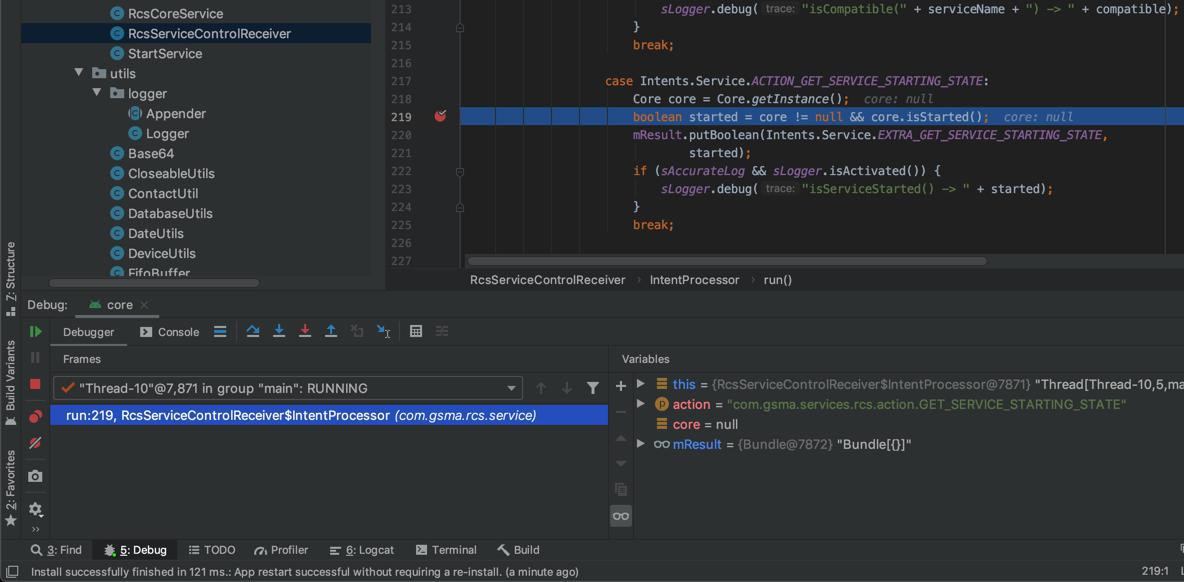Click Show Execution Point icon
Screen dimensions: 1184x582
pos(220,331)
